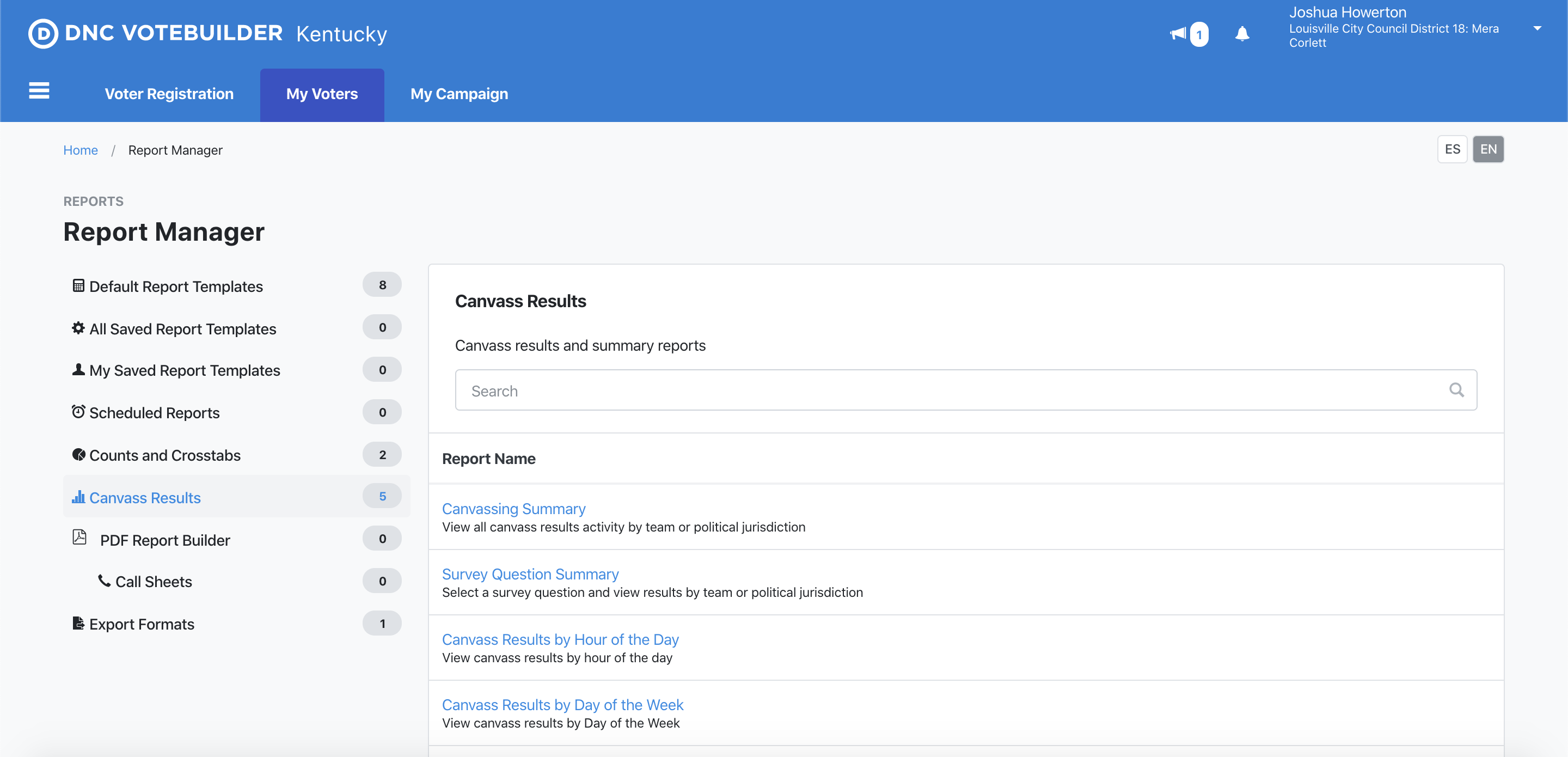Open the notifications bell
The height and width of the screenshot is (757, 1568).
1242,34
